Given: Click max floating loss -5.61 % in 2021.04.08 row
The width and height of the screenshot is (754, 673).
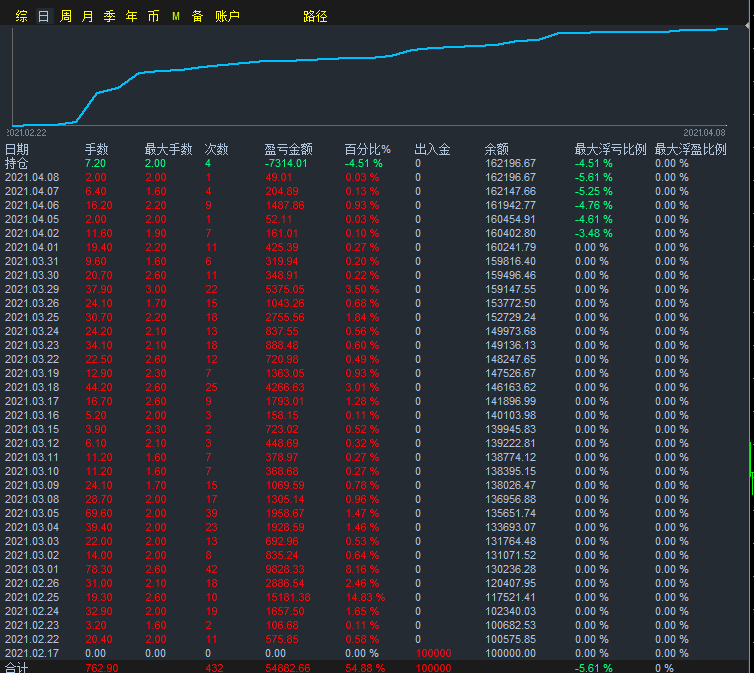Looking at the screenshot, I should 593,177.
